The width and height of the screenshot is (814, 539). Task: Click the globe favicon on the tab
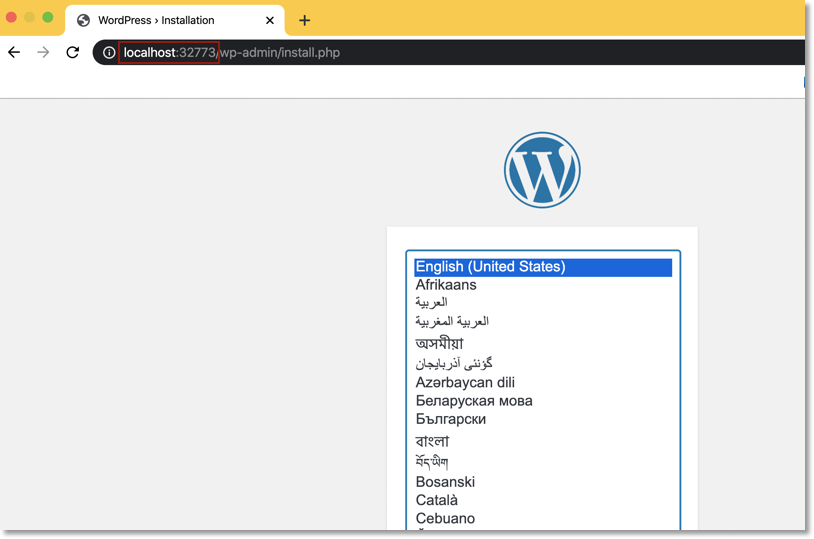click(83, 20)
